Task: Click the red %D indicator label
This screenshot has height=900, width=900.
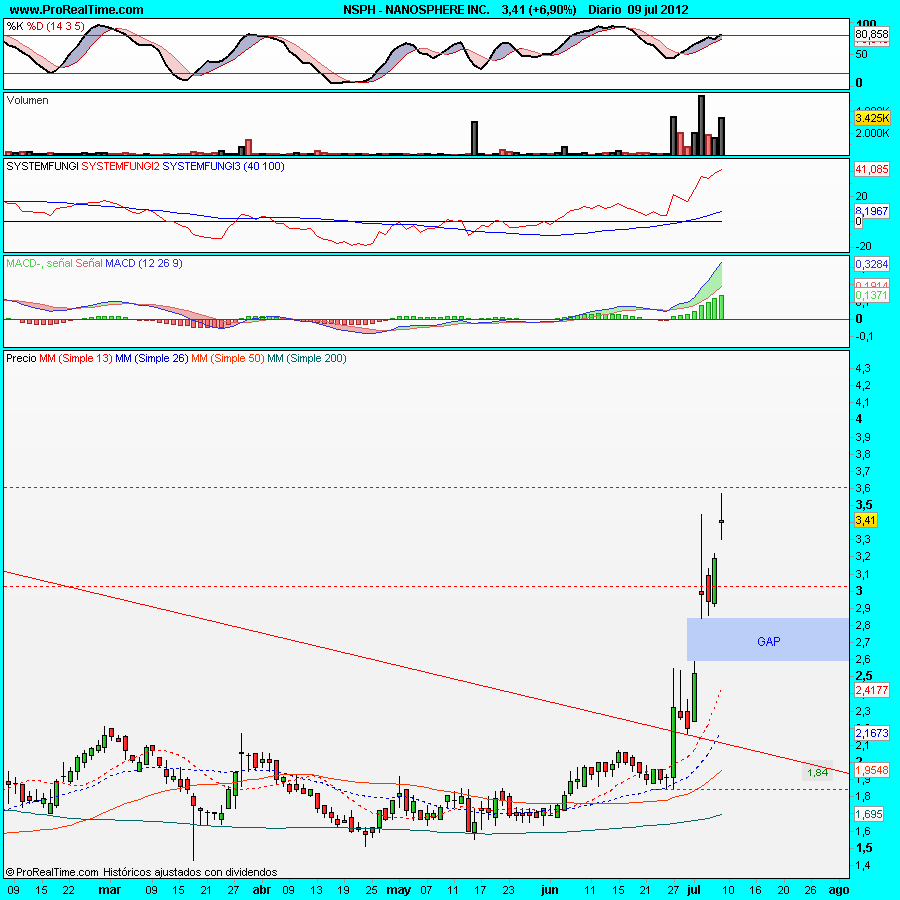Action: tap(56, 26)
